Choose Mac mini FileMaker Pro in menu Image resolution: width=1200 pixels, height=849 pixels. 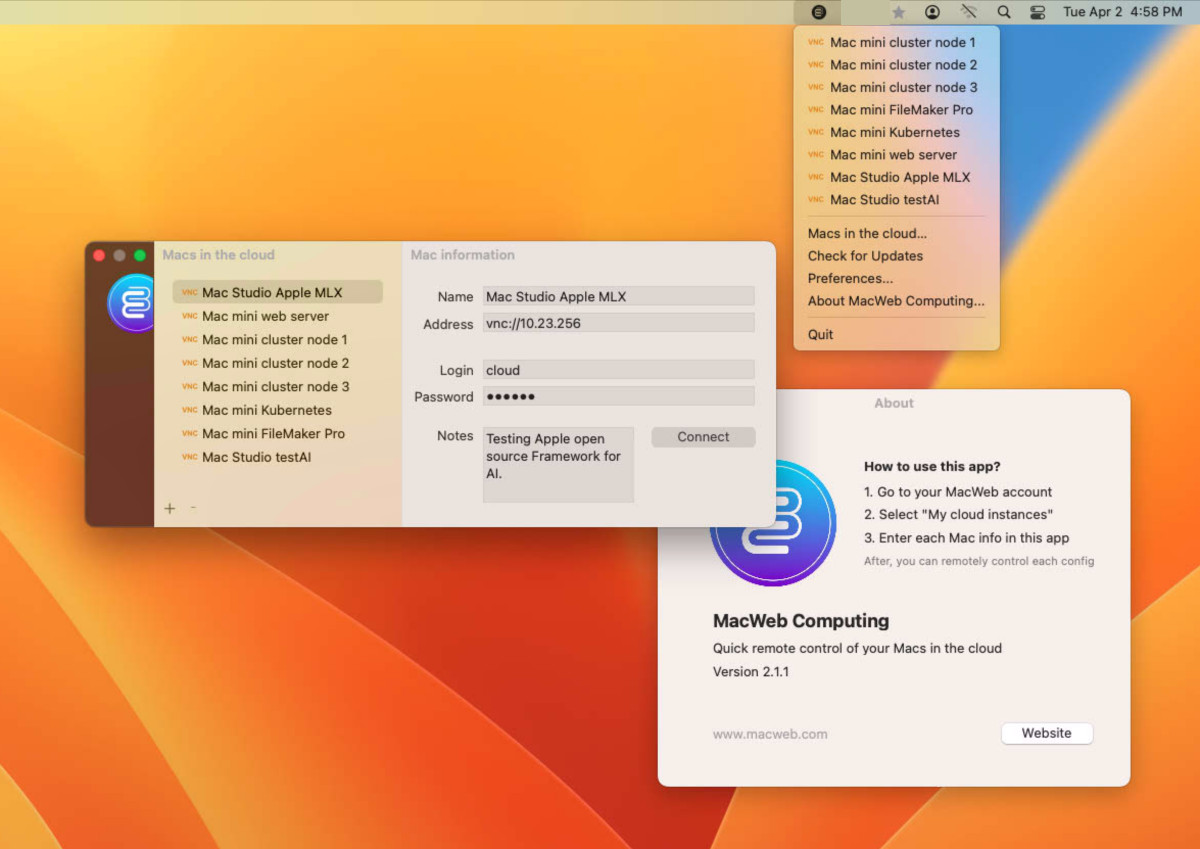pos(896,110)
